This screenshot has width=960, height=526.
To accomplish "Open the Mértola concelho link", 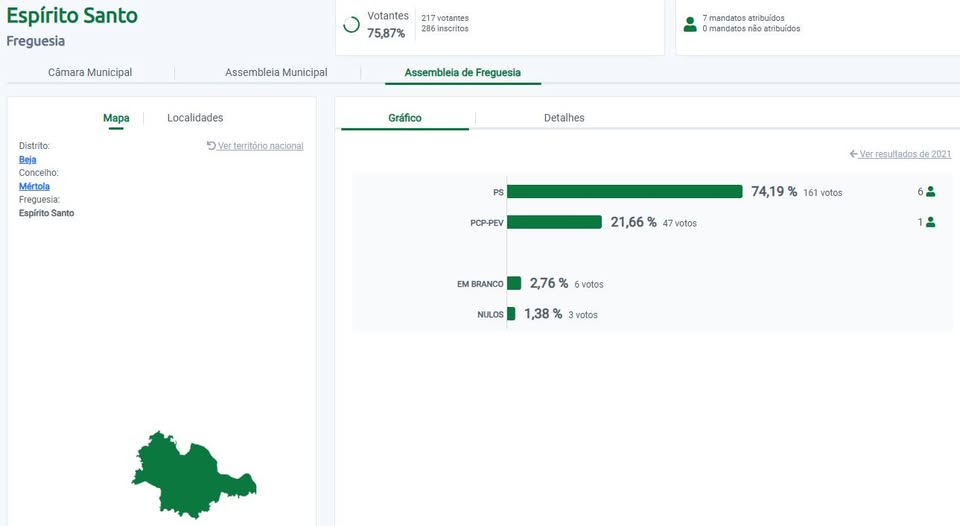I will coord(34,186).
